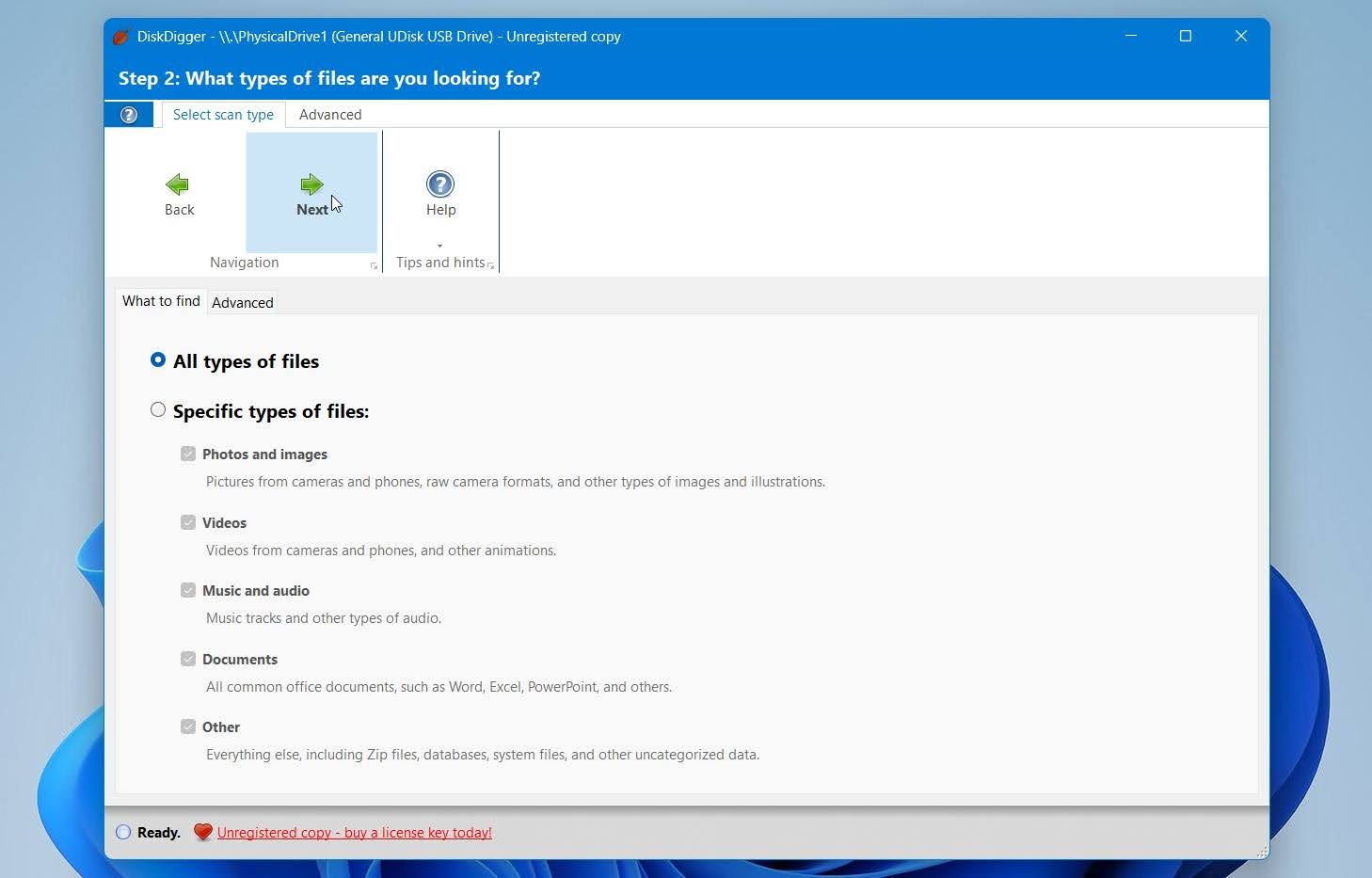Click the red heart icon in status bar
This screenshot has width=1372, height=878.
202,832
